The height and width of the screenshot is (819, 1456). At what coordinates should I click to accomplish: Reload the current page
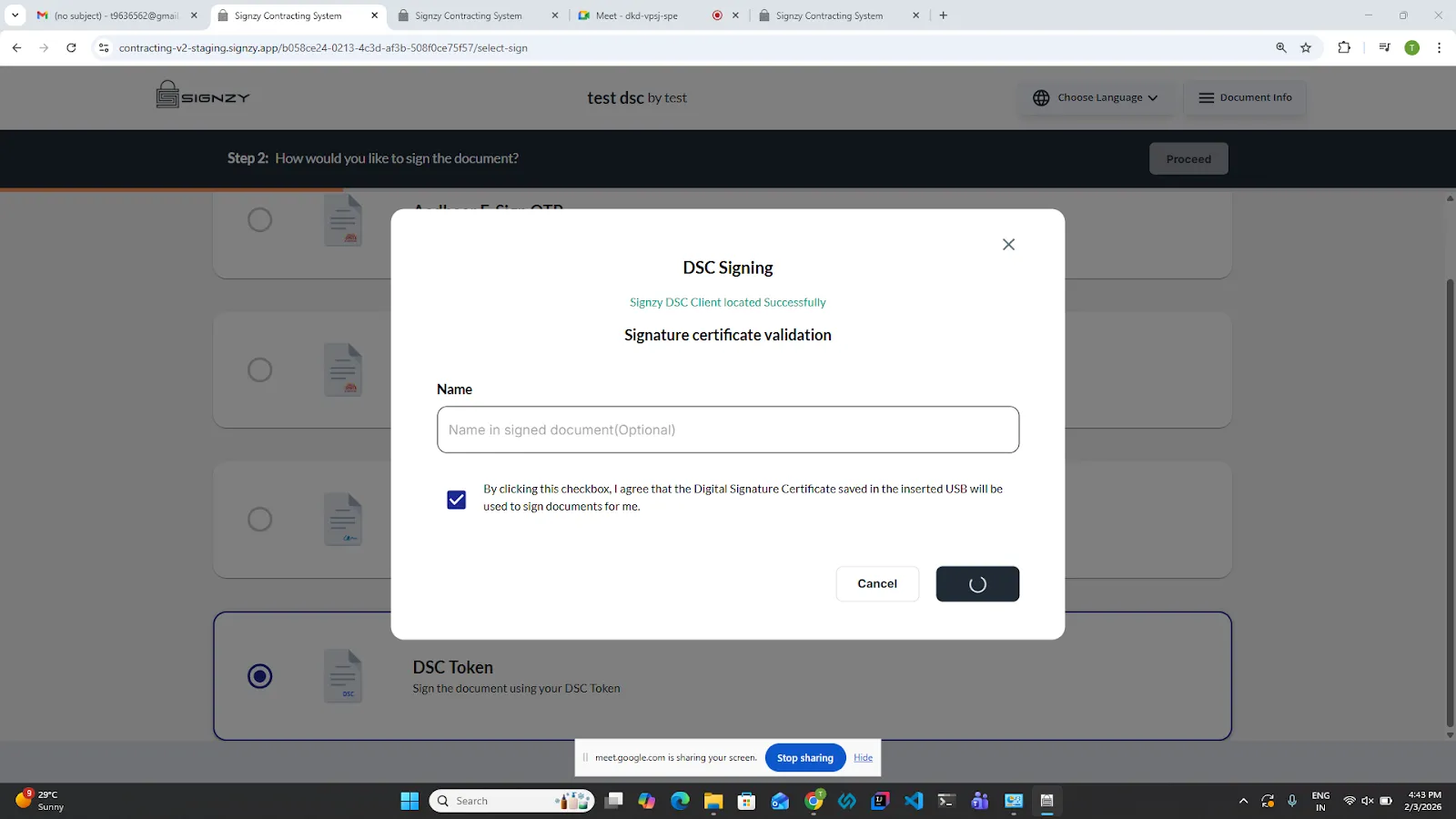[x=71, y=47]
